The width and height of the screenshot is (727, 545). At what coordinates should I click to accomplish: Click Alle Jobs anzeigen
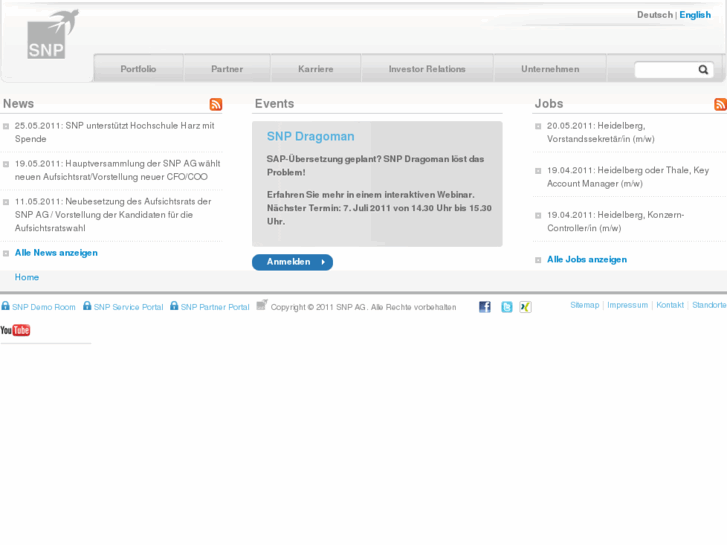click(587, 259)
